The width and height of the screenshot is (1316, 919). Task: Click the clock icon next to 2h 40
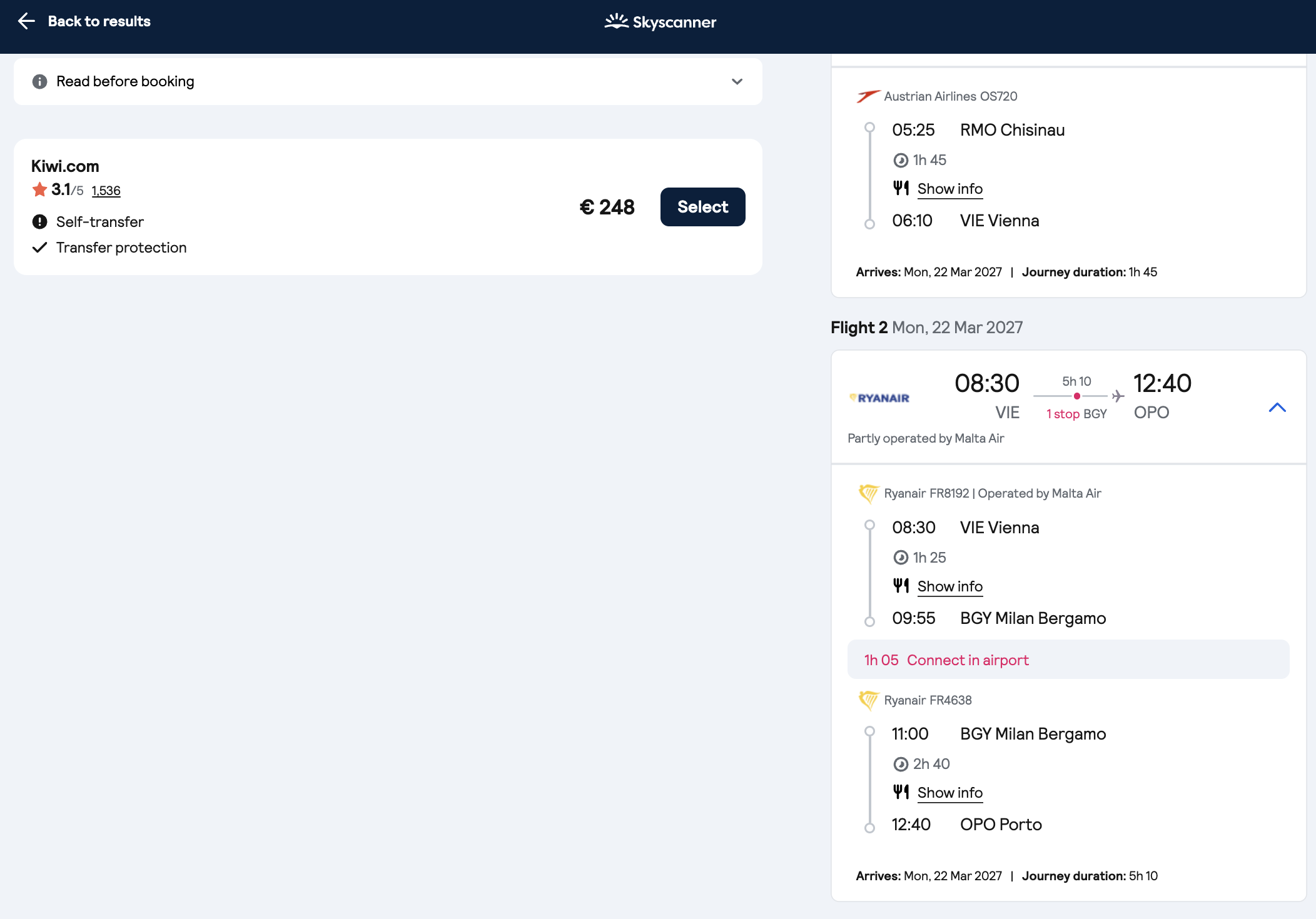(x=901, y=764)
